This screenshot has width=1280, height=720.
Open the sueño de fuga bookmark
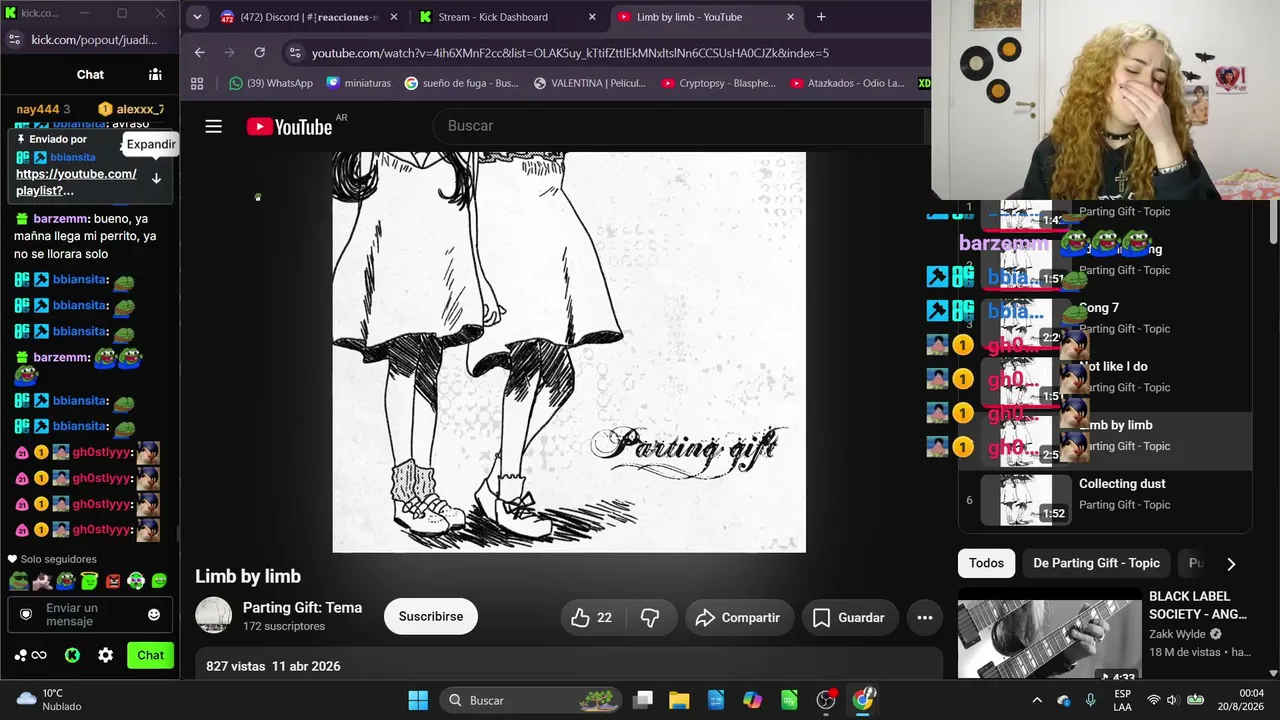(x=462, y=83)
